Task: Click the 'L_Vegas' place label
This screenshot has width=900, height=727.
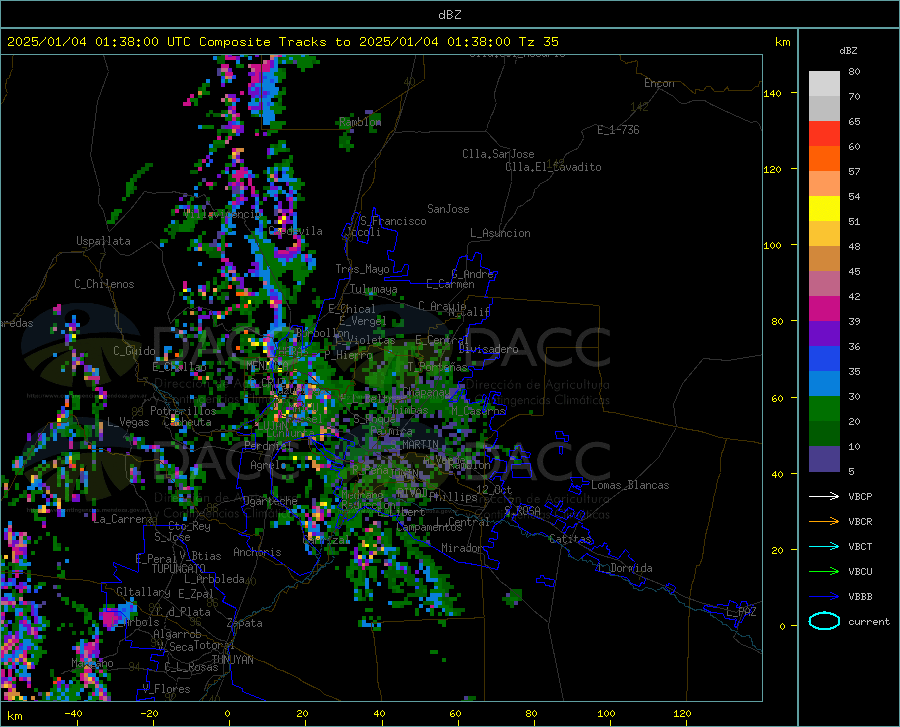Action: point(128,422)
